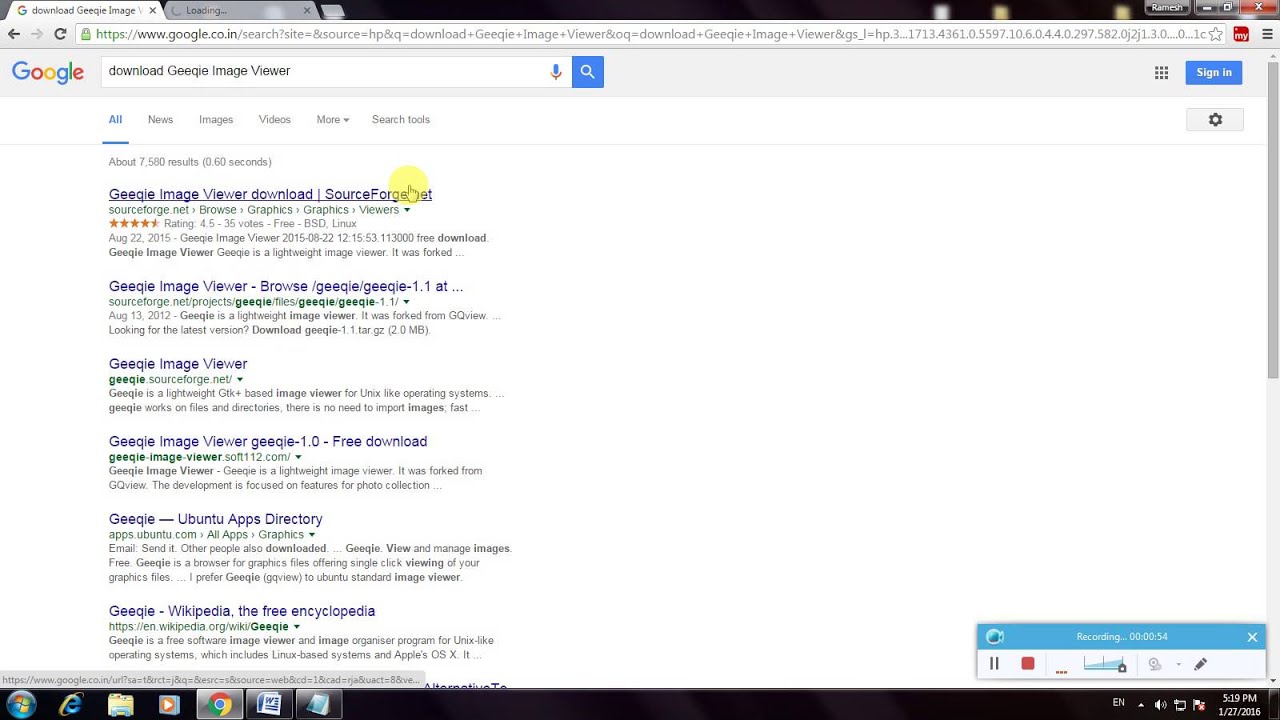Start voice search with the microphone icon
This screenshot has width=1280, height=720.
click(x=556, y=72)
